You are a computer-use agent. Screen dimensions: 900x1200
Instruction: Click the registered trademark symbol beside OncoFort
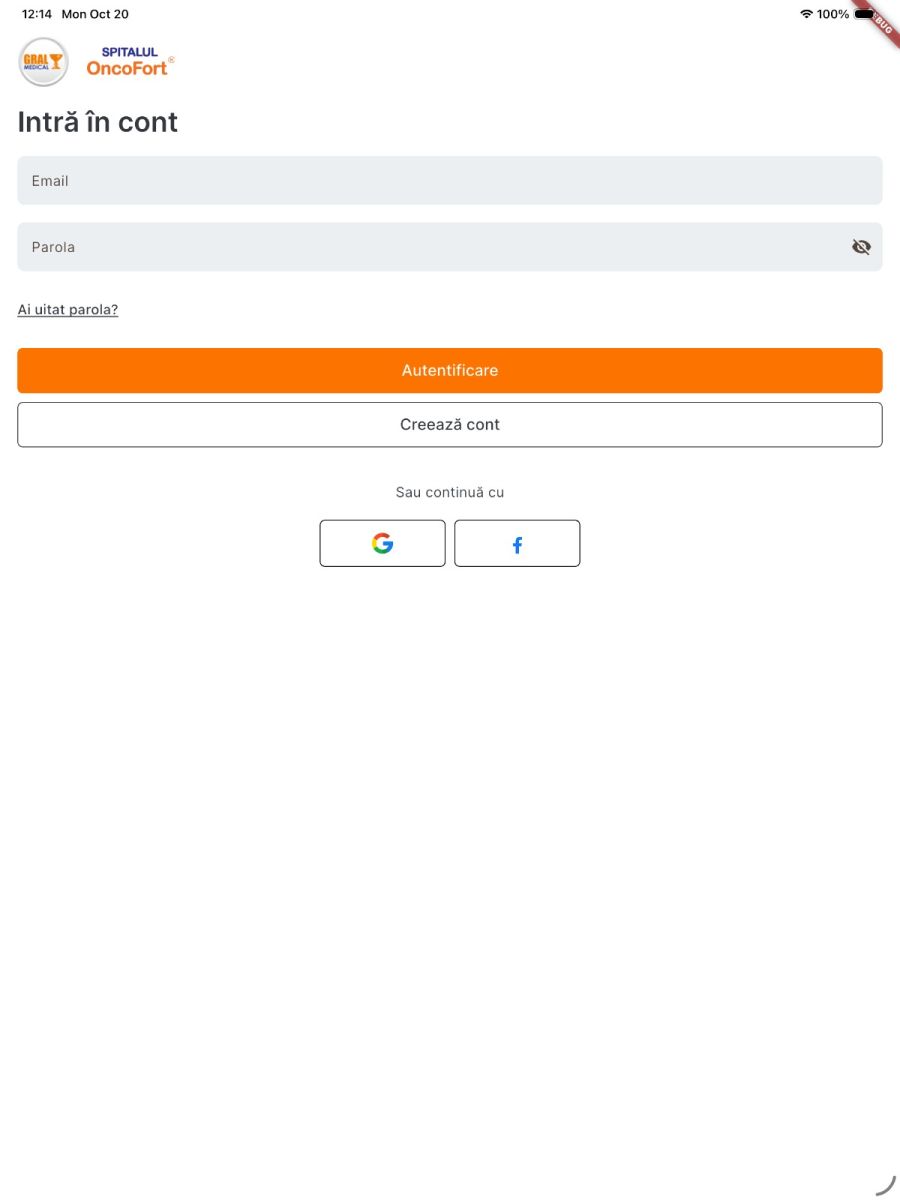click(x=172, y=60)
